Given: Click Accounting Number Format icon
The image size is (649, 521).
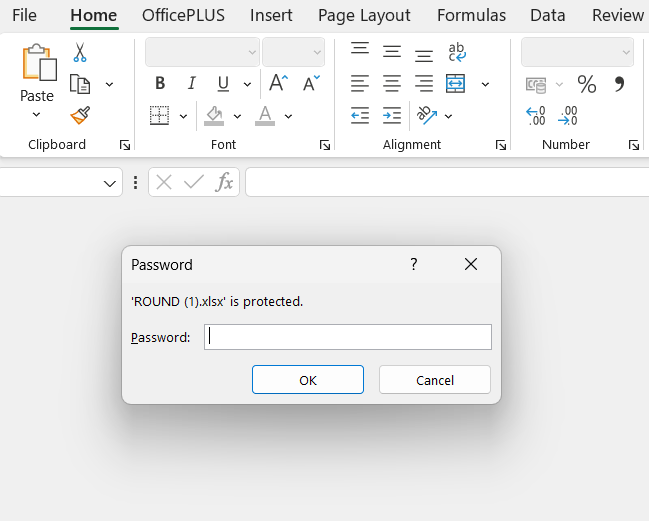Looking at the screenshot, I should pos(536,85).
